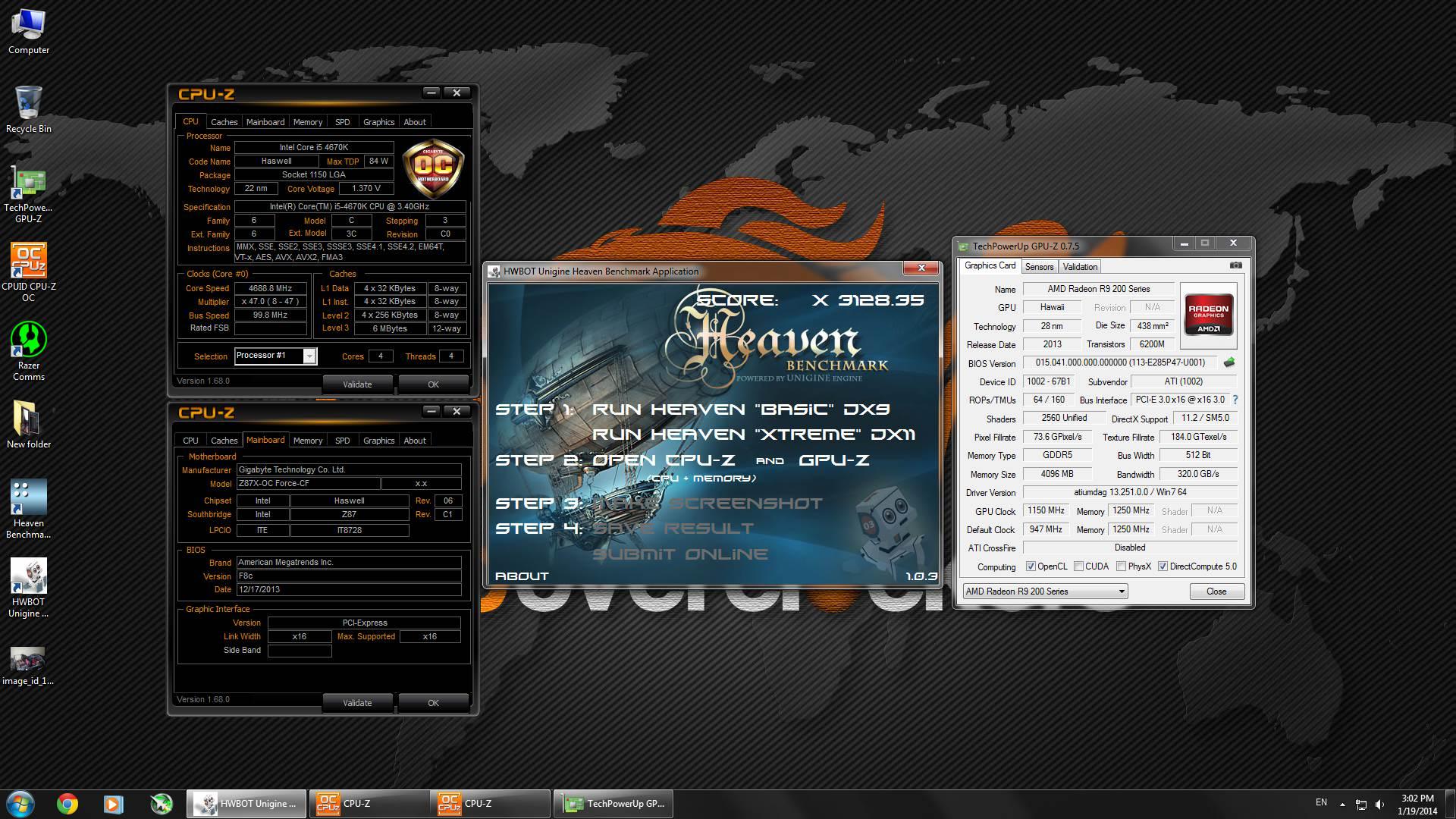Click RUN HEAVEN "XTREME" DX11

(754, 435)
